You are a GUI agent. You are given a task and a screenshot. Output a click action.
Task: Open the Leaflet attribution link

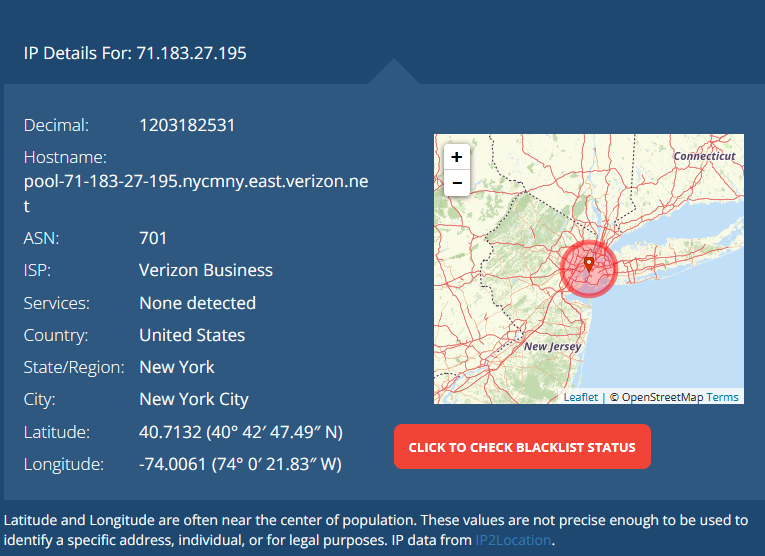click(580, 397)
